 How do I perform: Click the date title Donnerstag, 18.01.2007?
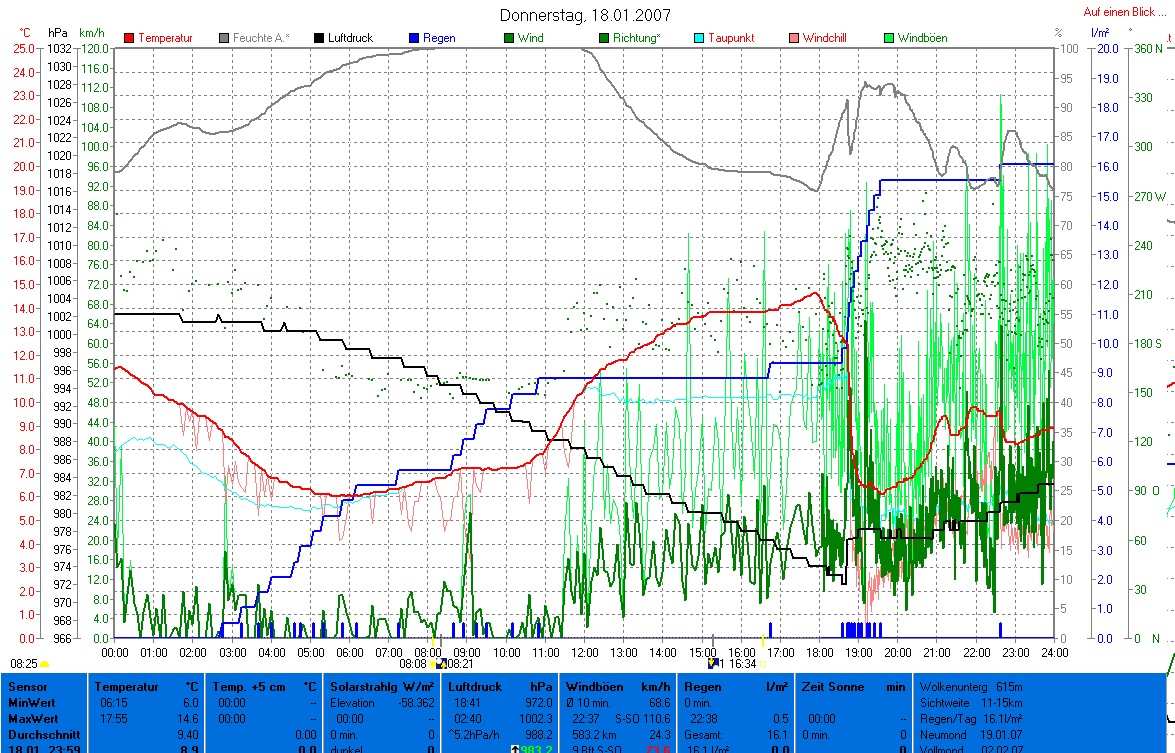[x=585, y=15]
